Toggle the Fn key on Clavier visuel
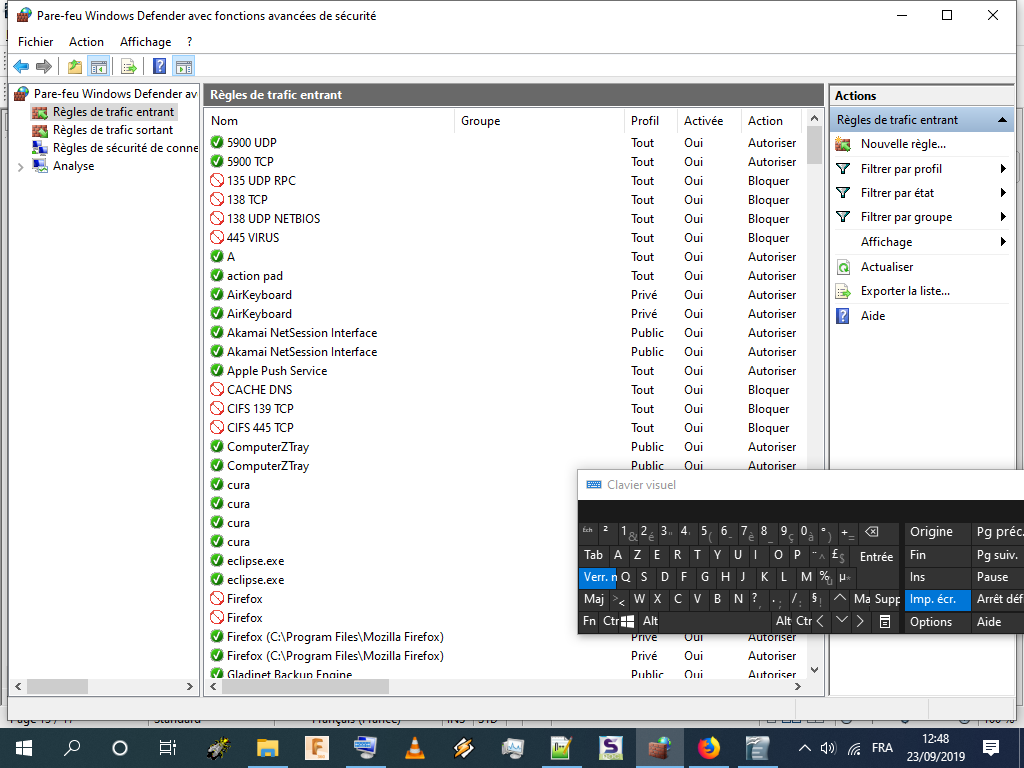Viewport: 1024px width, 768px height. pyautogui.click(x=589, y=621)
